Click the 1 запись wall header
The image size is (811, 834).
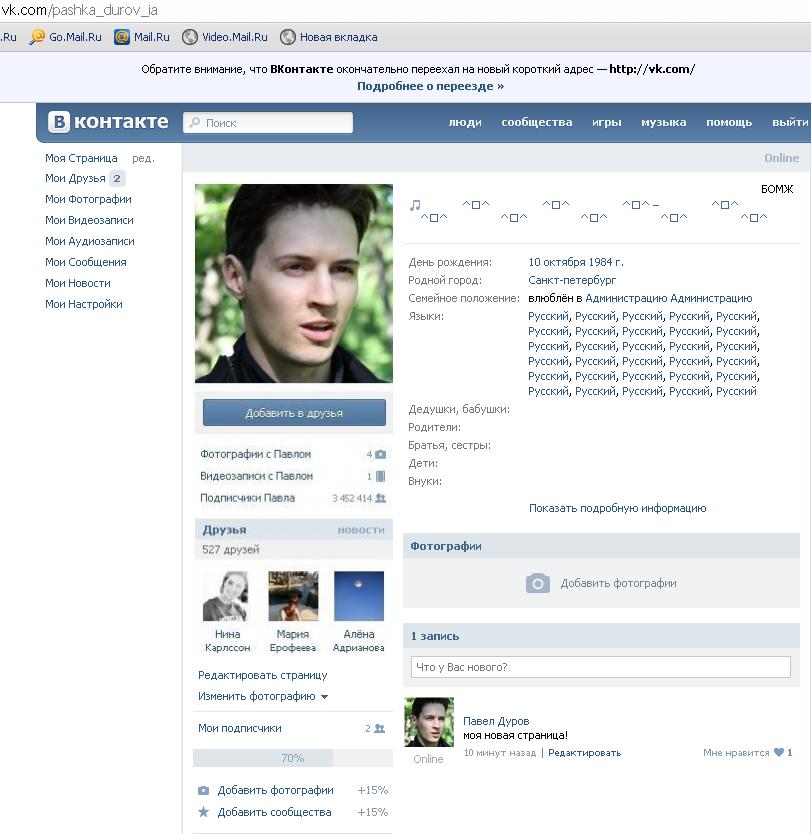(435, 636)
